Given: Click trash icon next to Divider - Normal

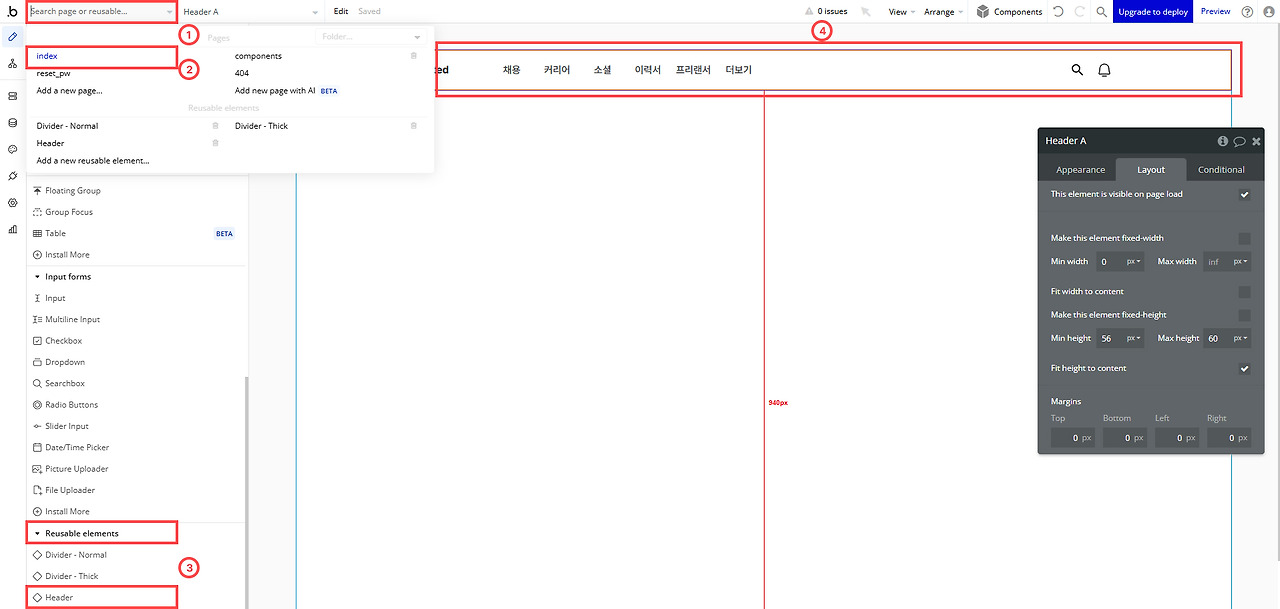Looking at the screenshot, I should click(x=215, y=126).
